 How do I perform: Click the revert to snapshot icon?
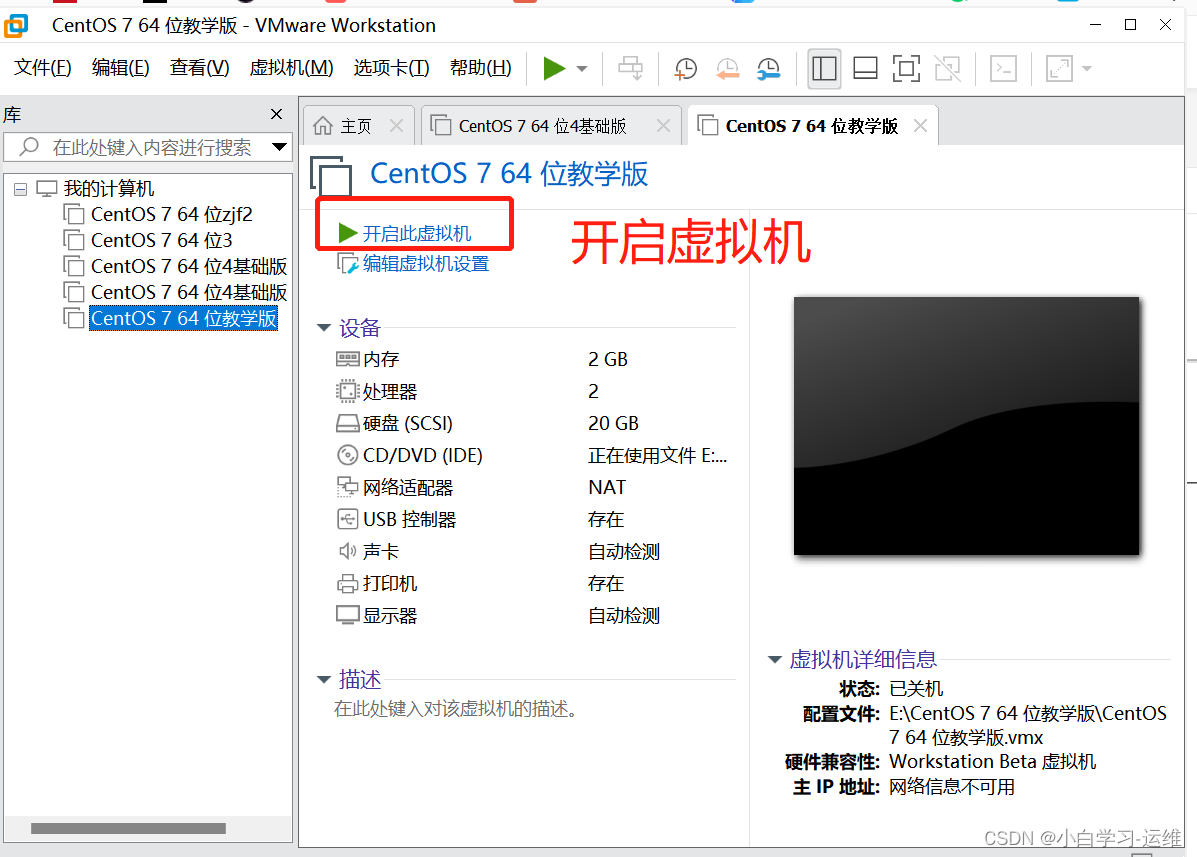728,69
